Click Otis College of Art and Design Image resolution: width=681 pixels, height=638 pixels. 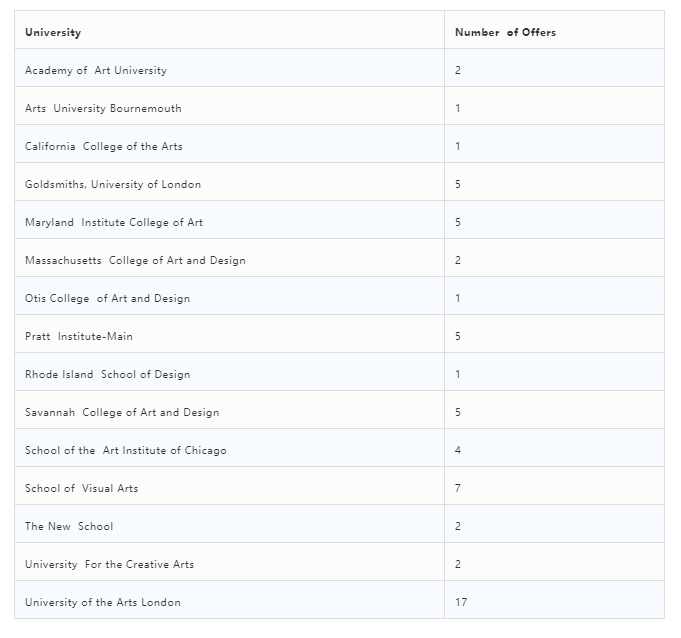click(107, 298)
